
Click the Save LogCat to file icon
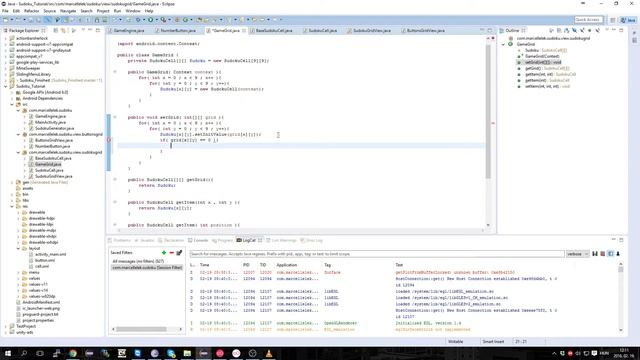point(595,254)
